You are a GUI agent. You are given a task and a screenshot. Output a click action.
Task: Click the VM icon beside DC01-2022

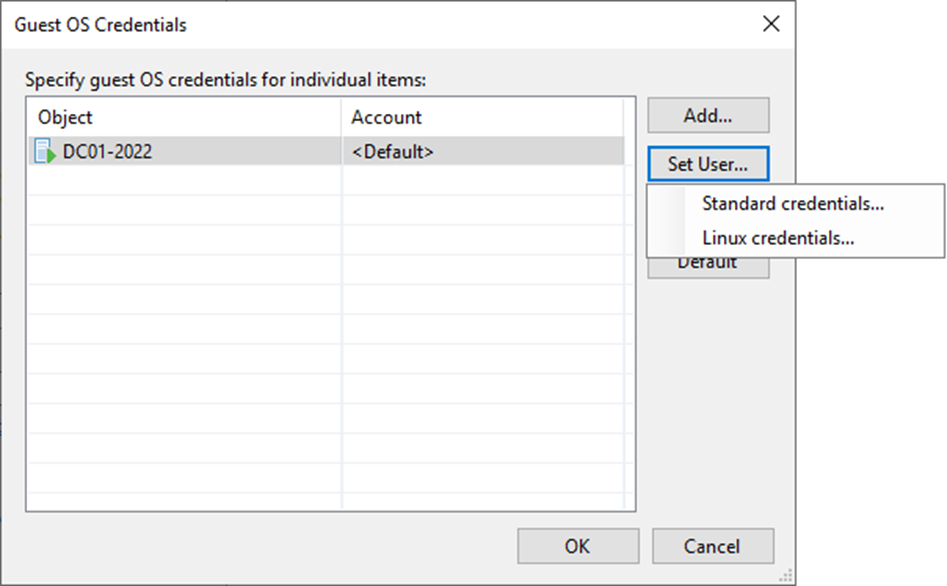click(45, 151)
